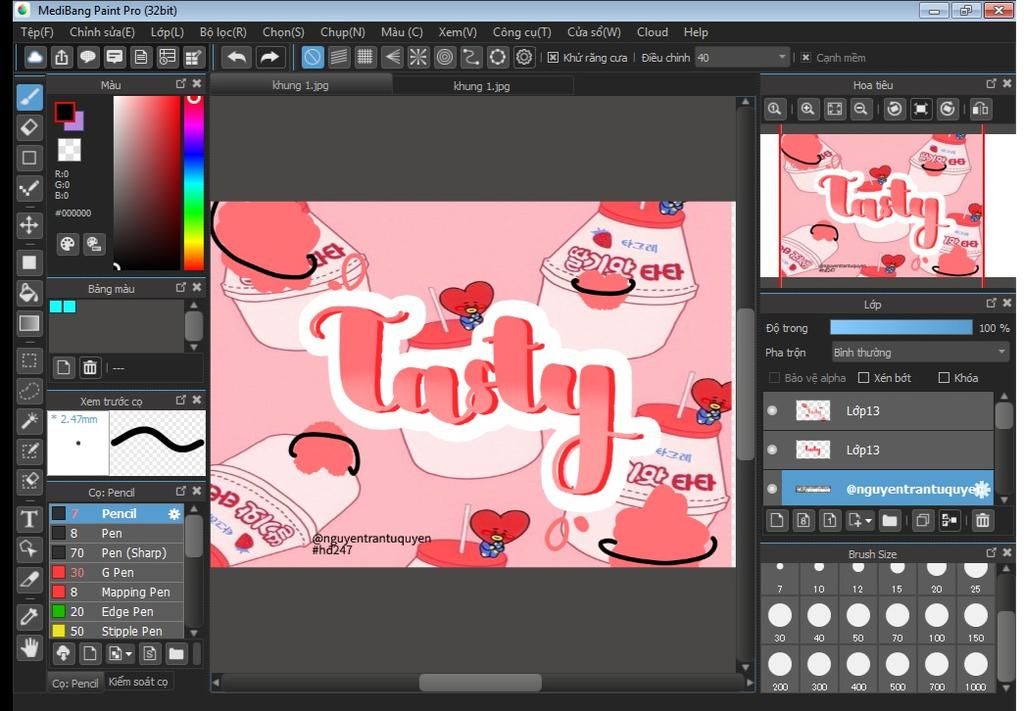Select the Edge Pen brush
The width and height of the screenshot is (1024, 711).
coord(117,612)
